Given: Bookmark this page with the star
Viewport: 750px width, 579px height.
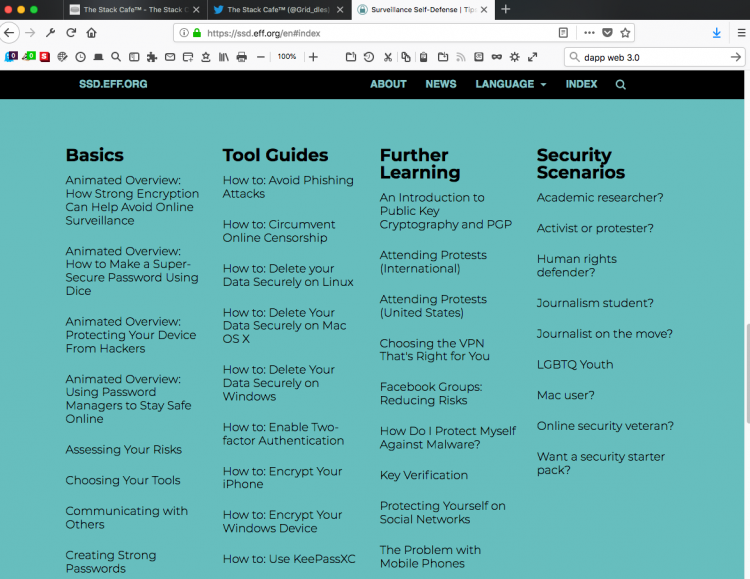Looking at the screenshot, I should pos(625,33).
